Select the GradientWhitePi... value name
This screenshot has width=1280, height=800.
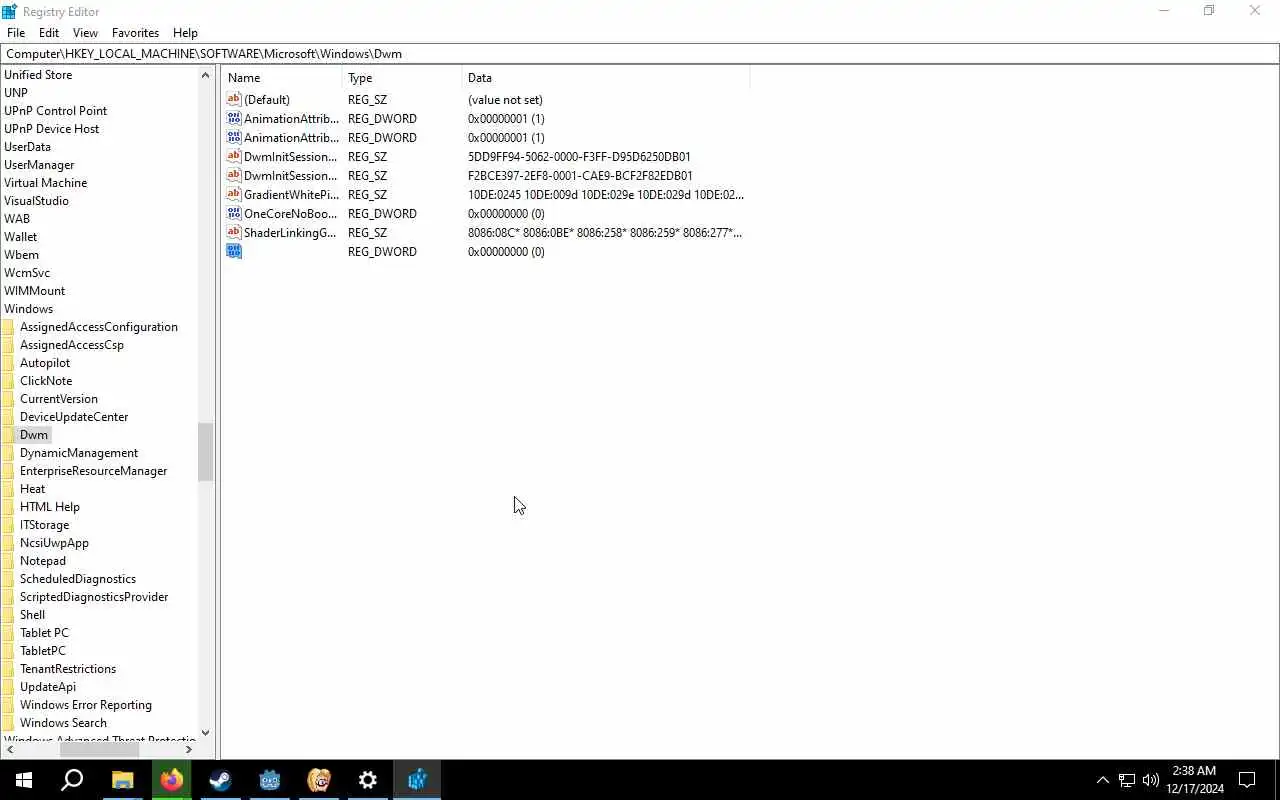291,194
